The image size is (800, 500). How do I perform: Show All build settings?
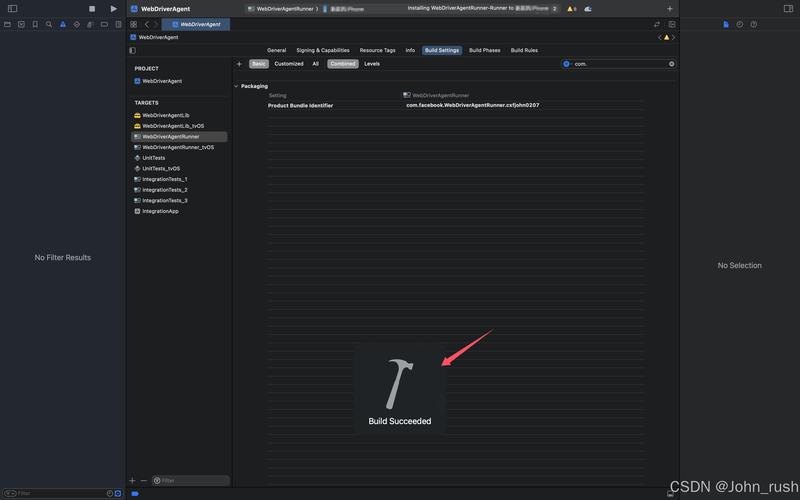click(315, 64)
